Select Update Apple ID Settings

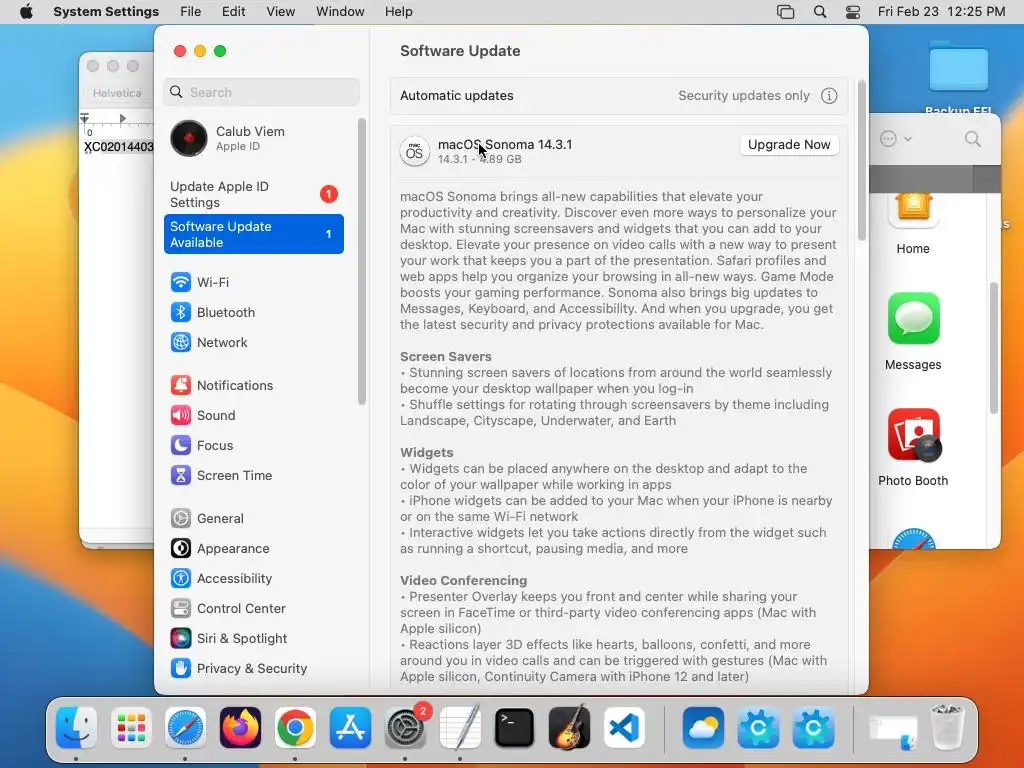click(253, 195)
